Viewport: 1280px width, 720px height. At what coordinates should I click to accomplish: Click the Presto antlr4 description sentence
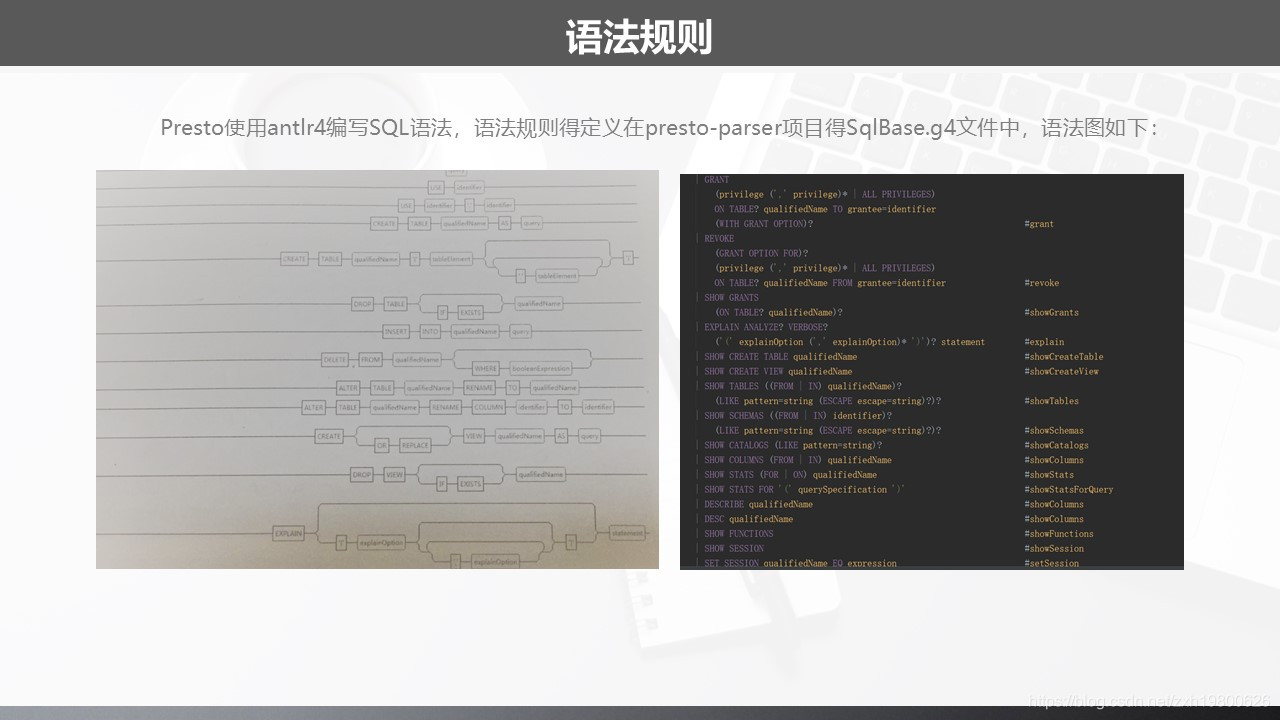659,128
